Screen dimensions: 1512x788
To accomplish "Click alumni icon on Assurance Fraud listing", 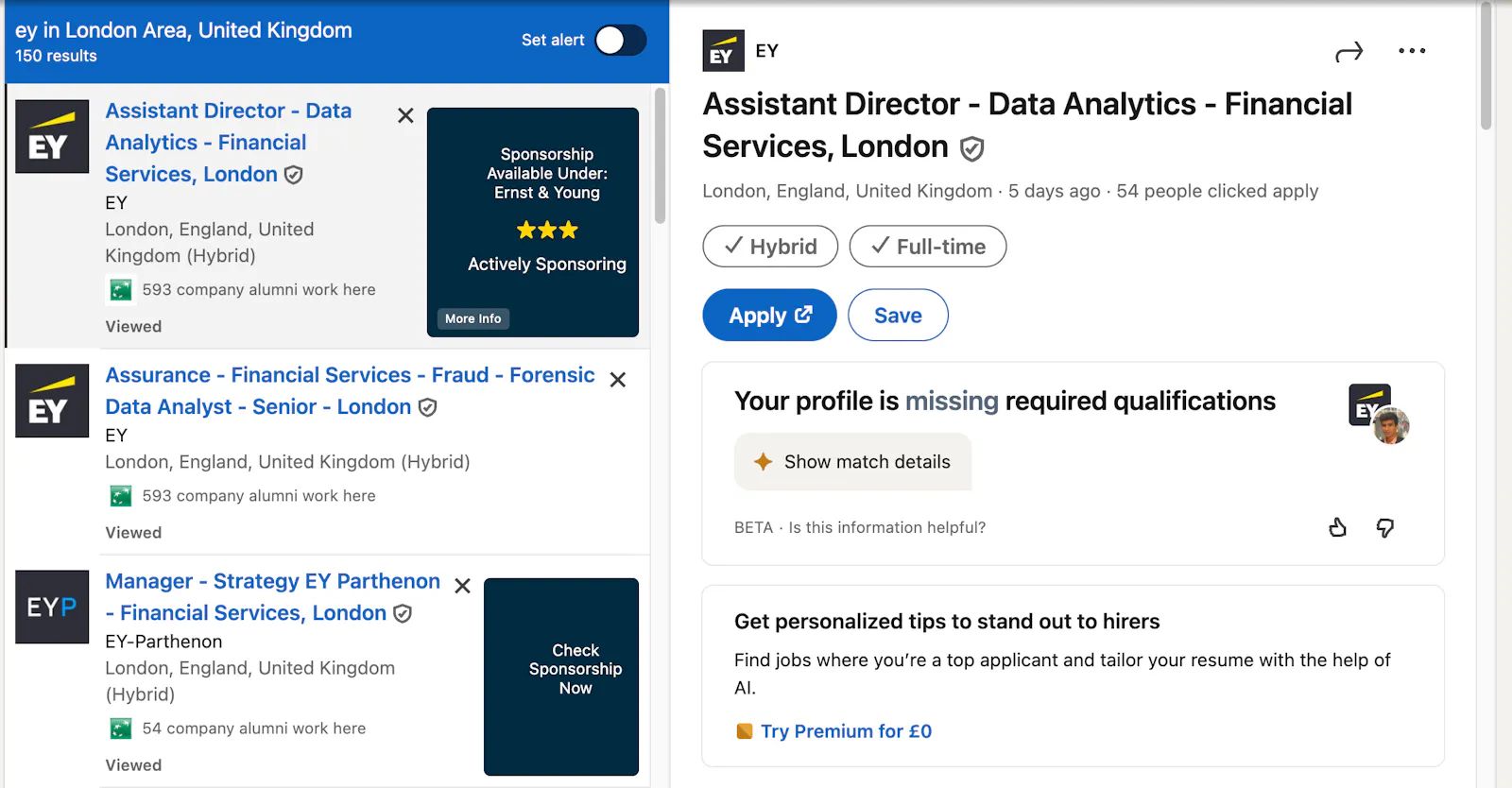I will pos(121,496).
